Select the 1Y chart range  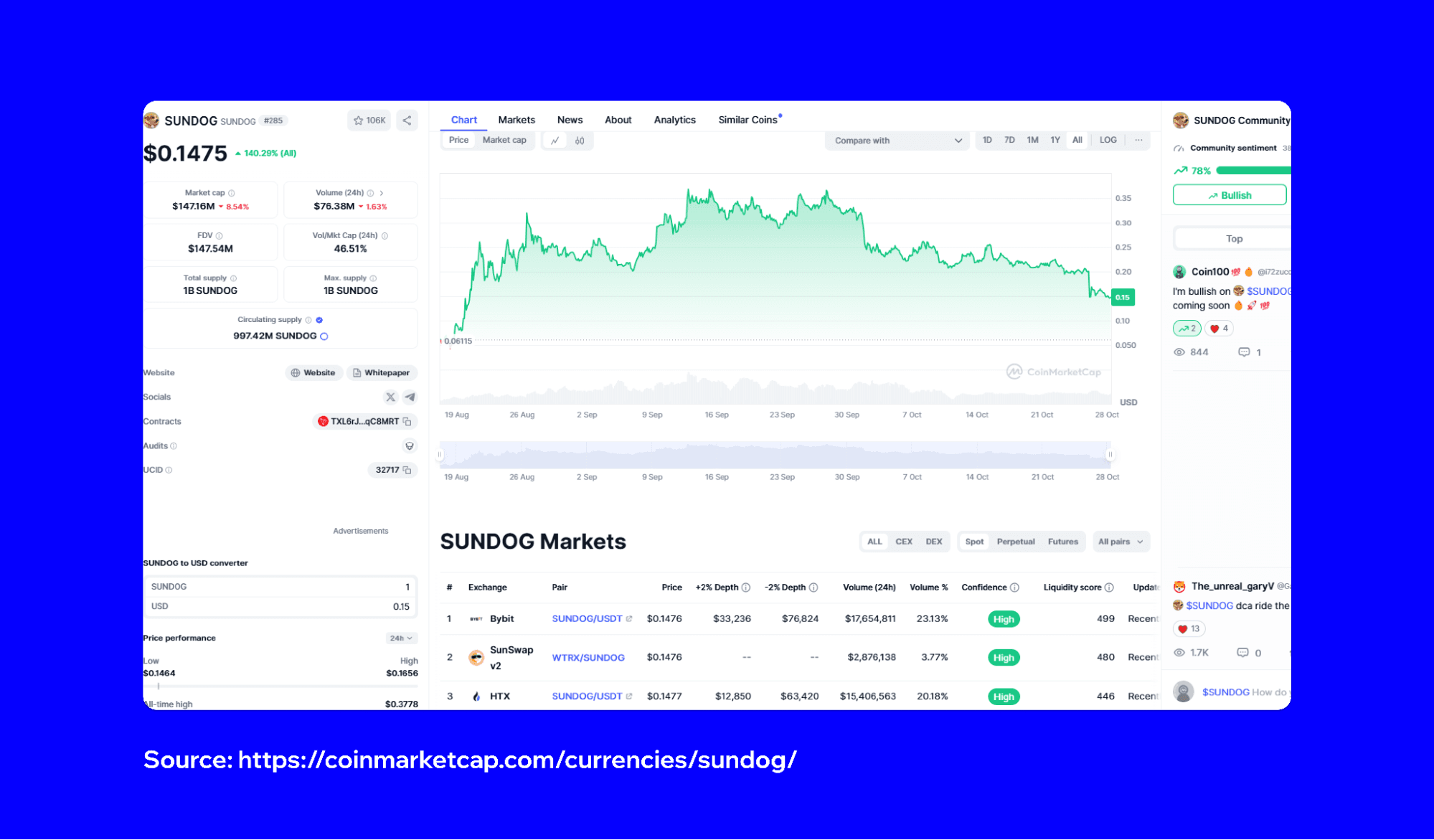click(1055, 141)
